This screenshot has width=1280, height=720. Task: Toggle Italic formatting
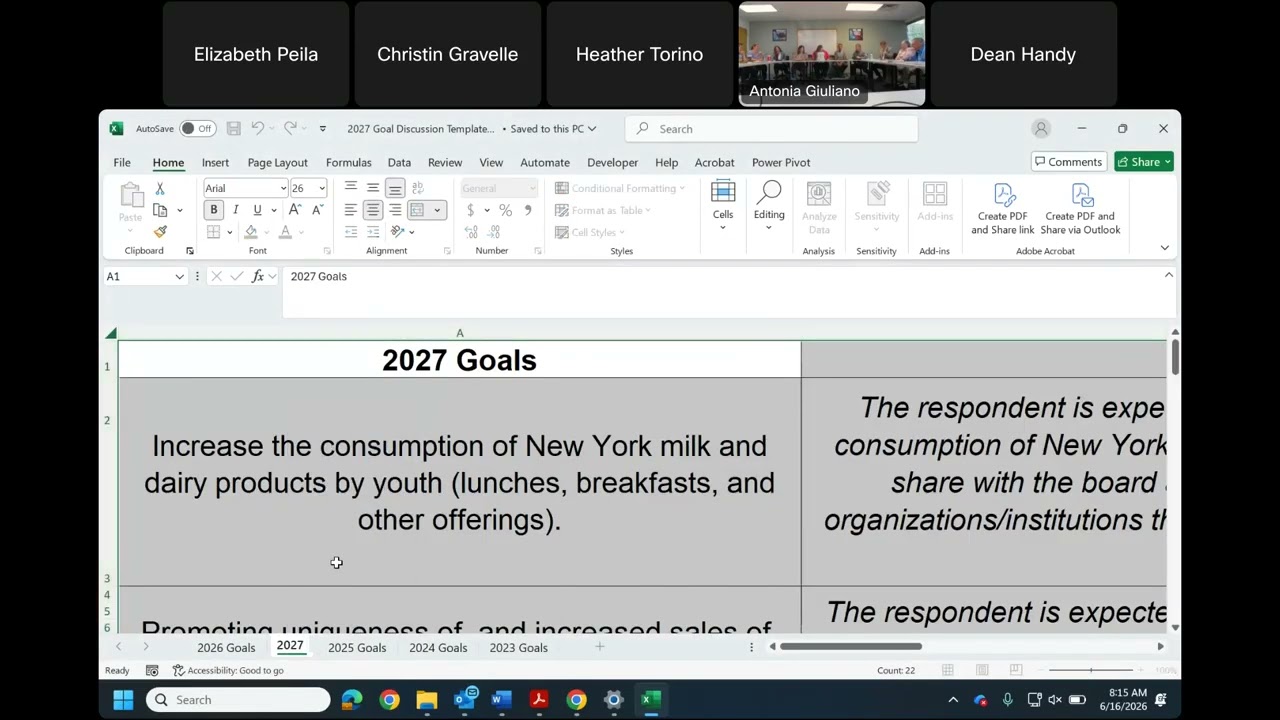click(236, 210)
